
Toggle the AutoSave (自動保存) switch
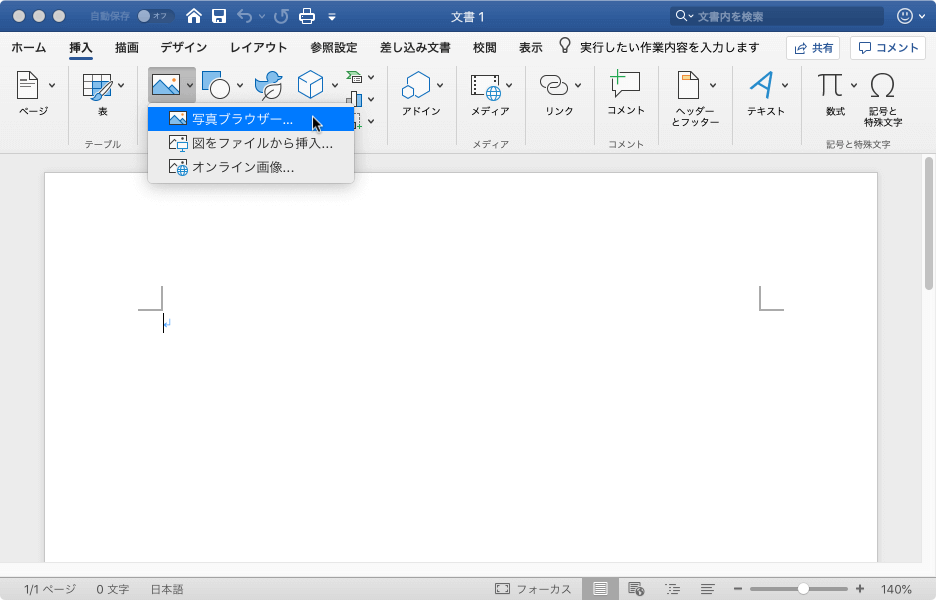pyautogui.click(x=155, y=16)
